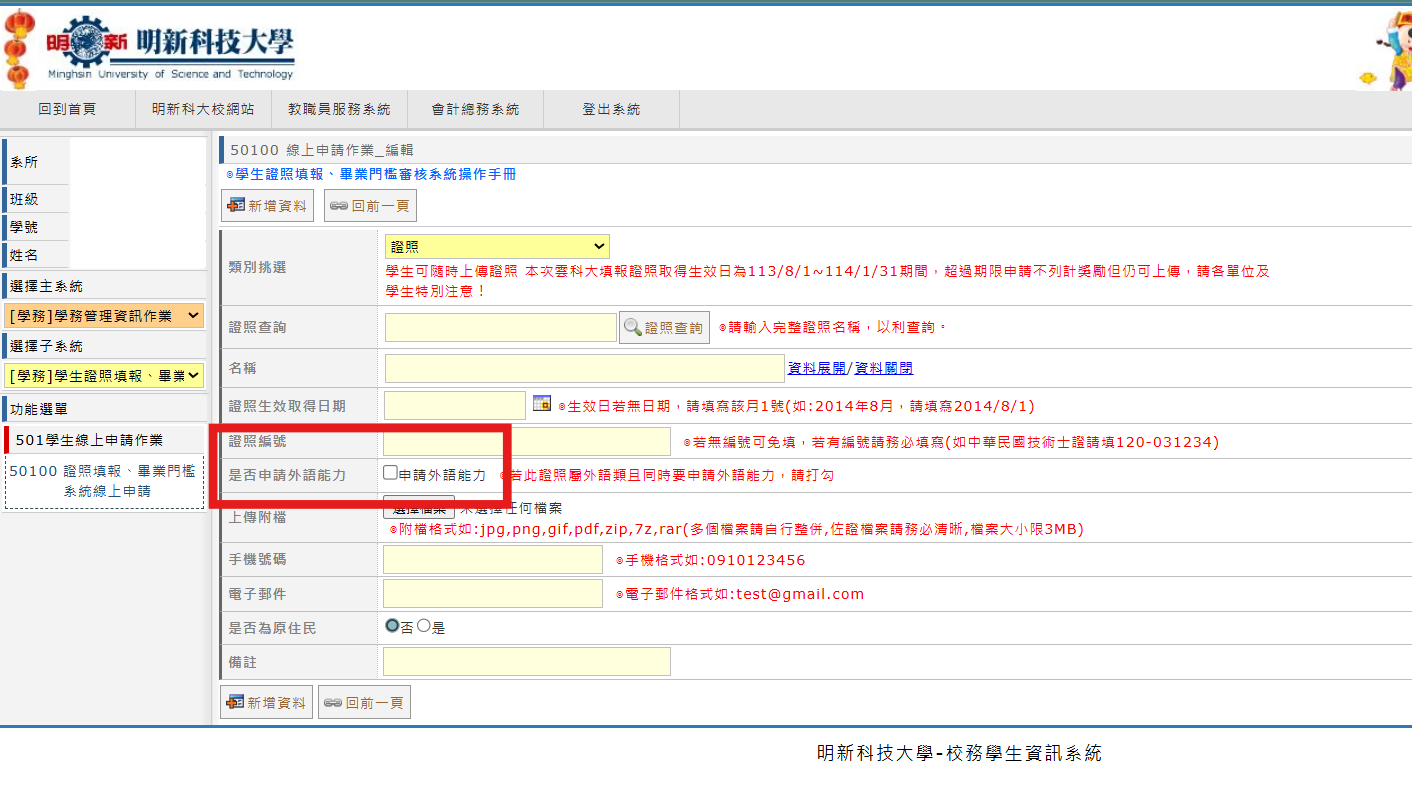Click the 手機號碼 input field
Viewport: 1412px width, 805px height.
(x=493, y=560)
